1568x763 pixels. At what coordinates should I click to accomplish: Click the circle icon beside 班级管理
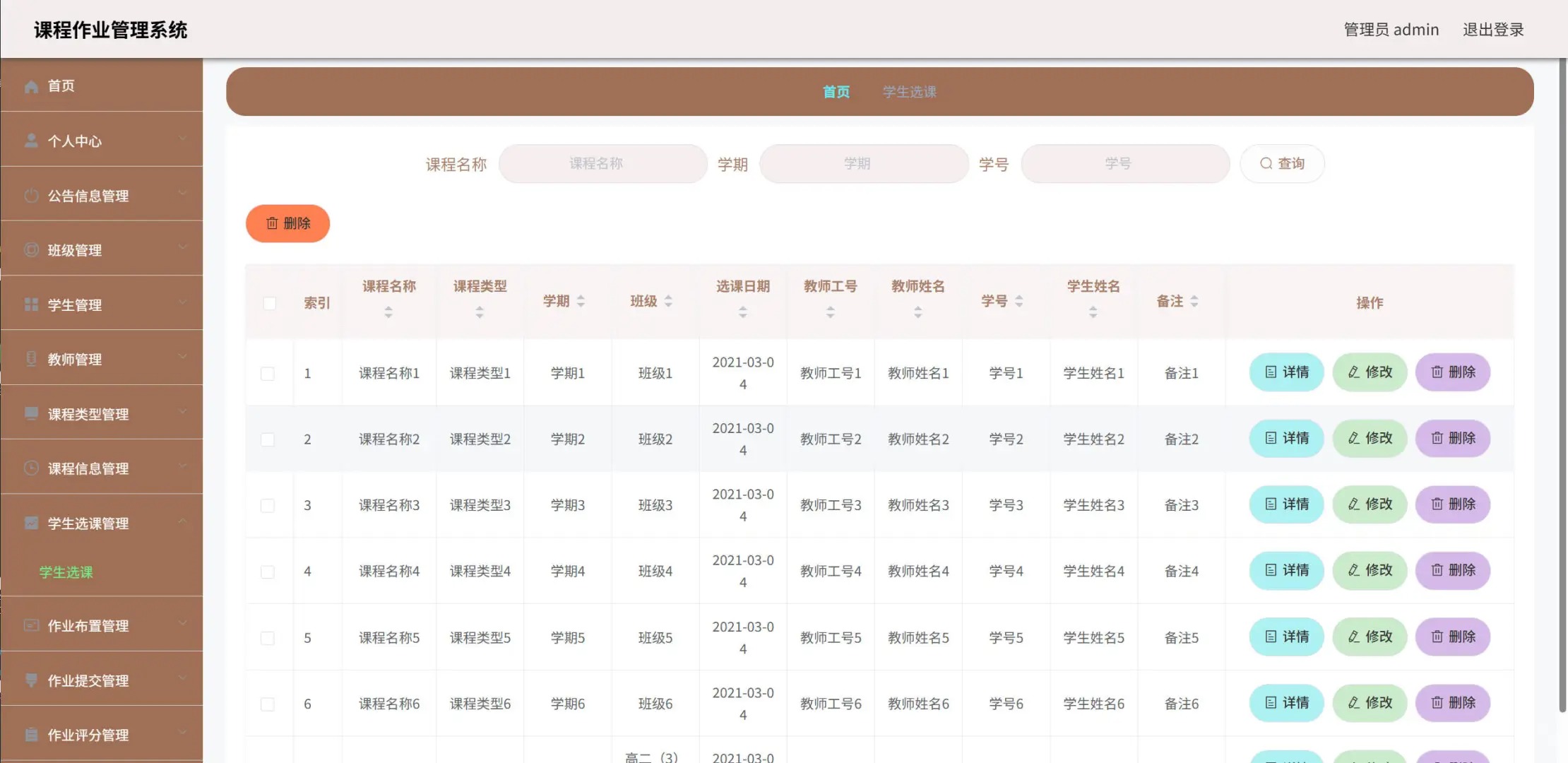pyautogui.click(x=31, y=250)
